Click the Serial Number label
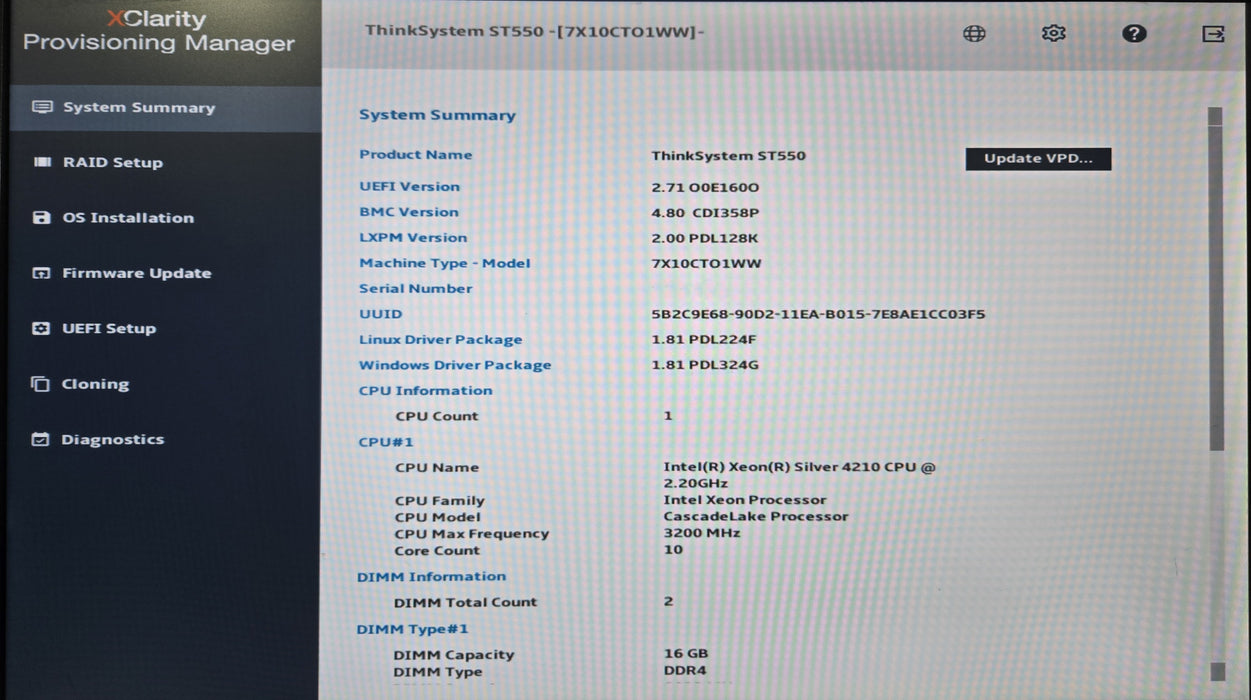The image size is (1251, 700). tap(415, 289)
